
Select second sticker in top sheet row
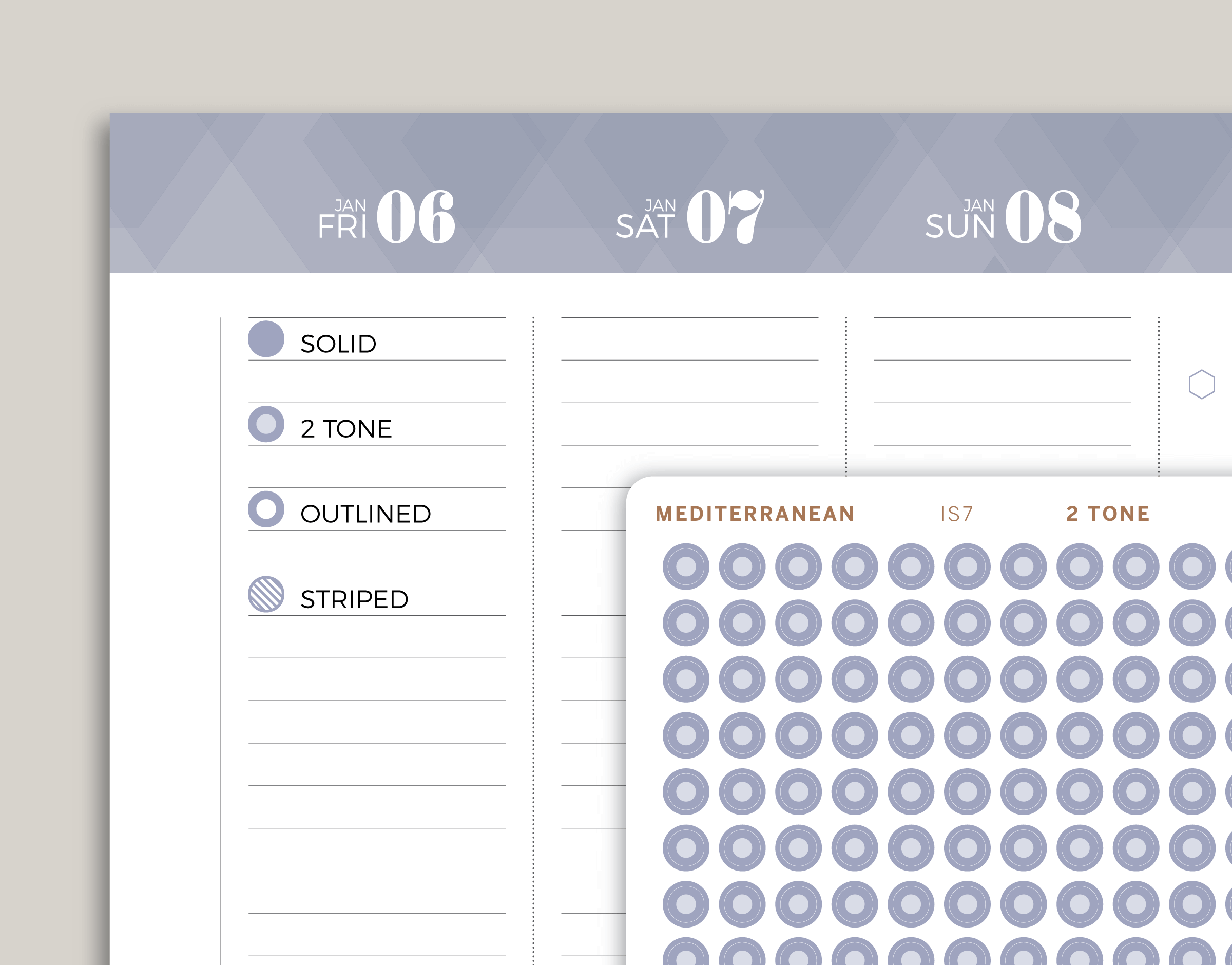click(x=742, y=566)
